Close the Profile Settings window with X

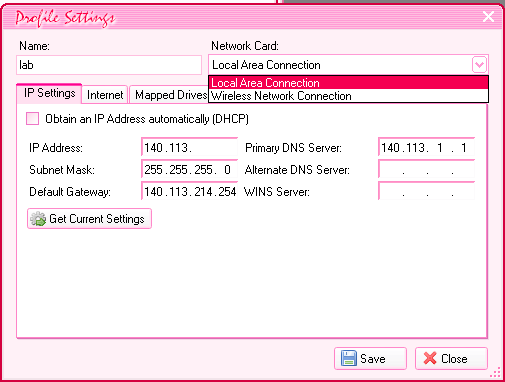tap(488, 16)
